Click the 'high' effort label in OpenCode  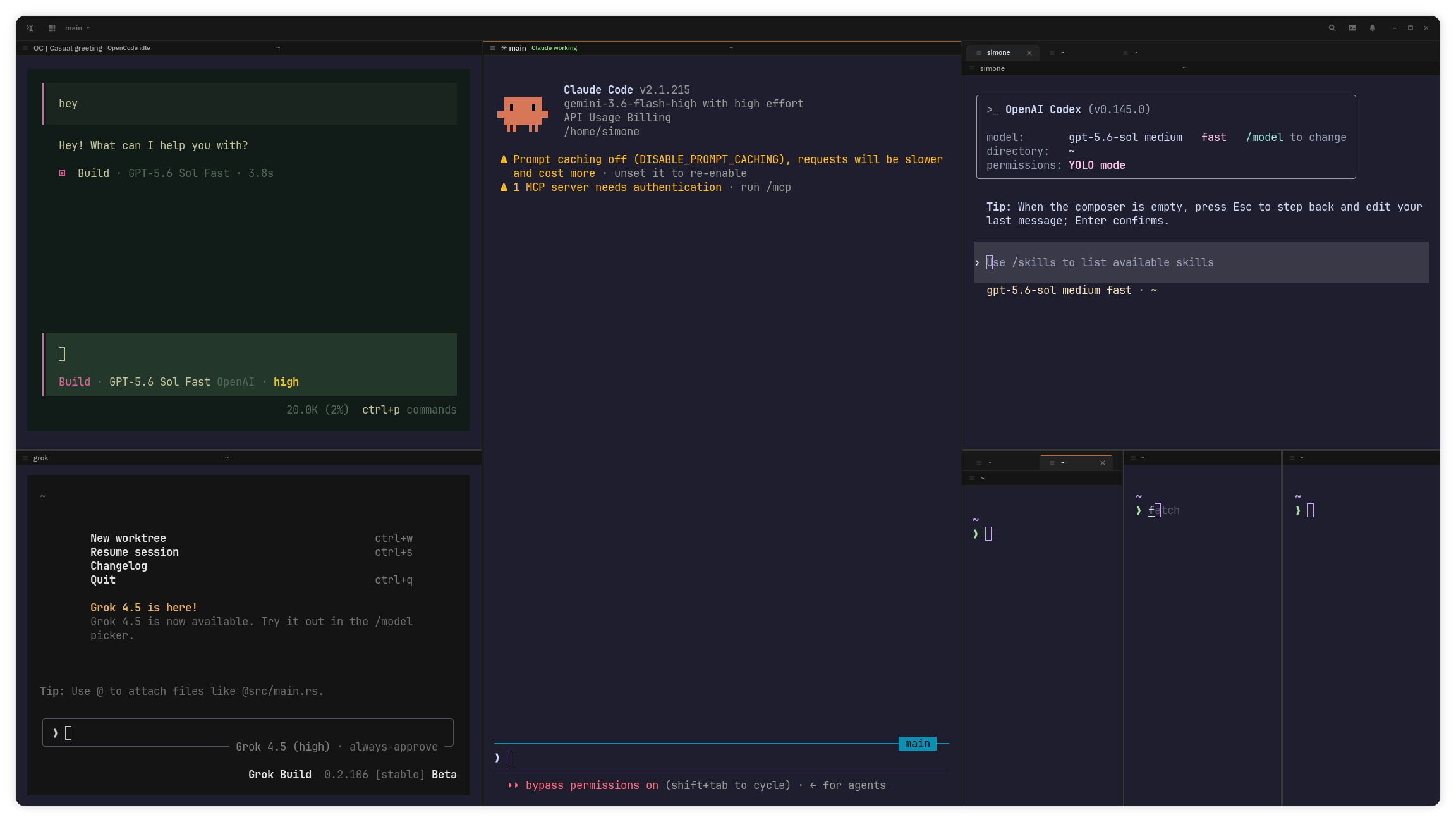pos(286,382)
